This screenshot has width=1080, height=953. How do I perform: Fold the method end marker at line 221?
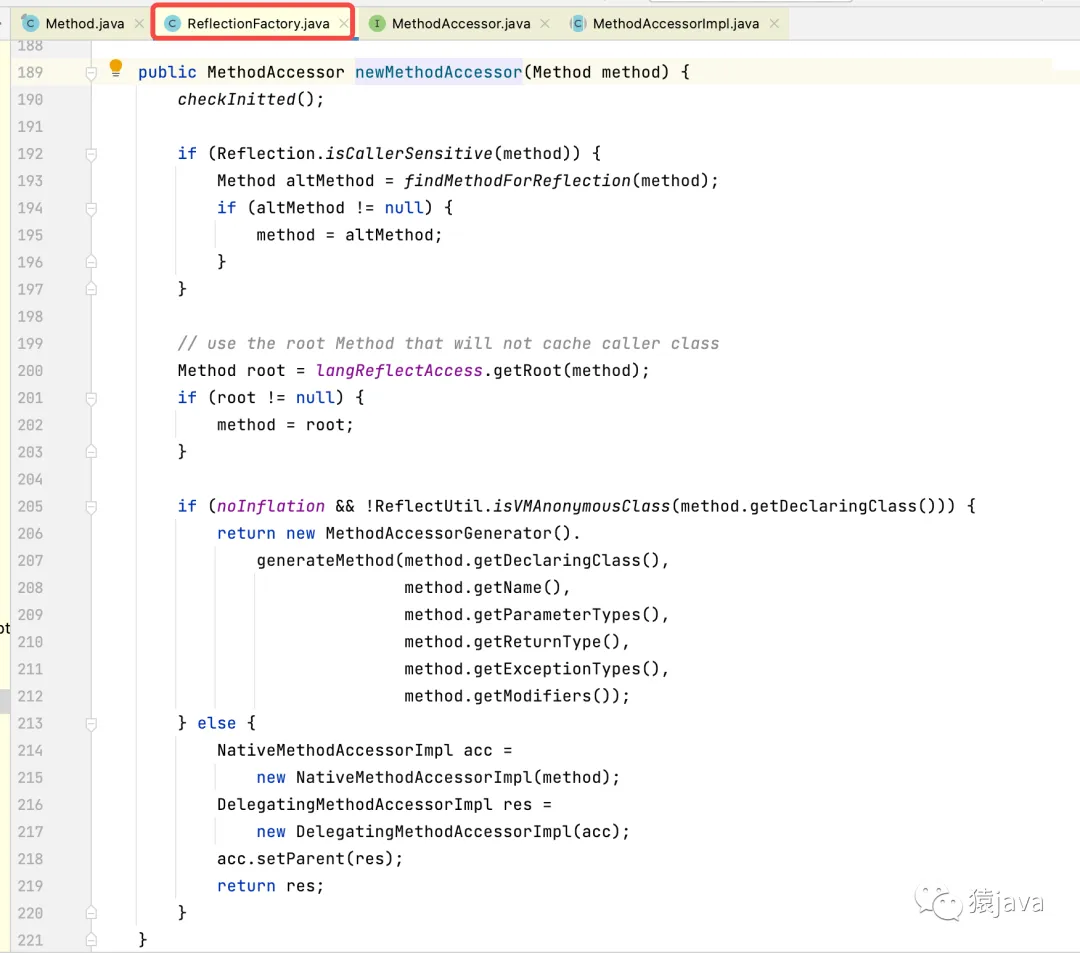(91, 940)
